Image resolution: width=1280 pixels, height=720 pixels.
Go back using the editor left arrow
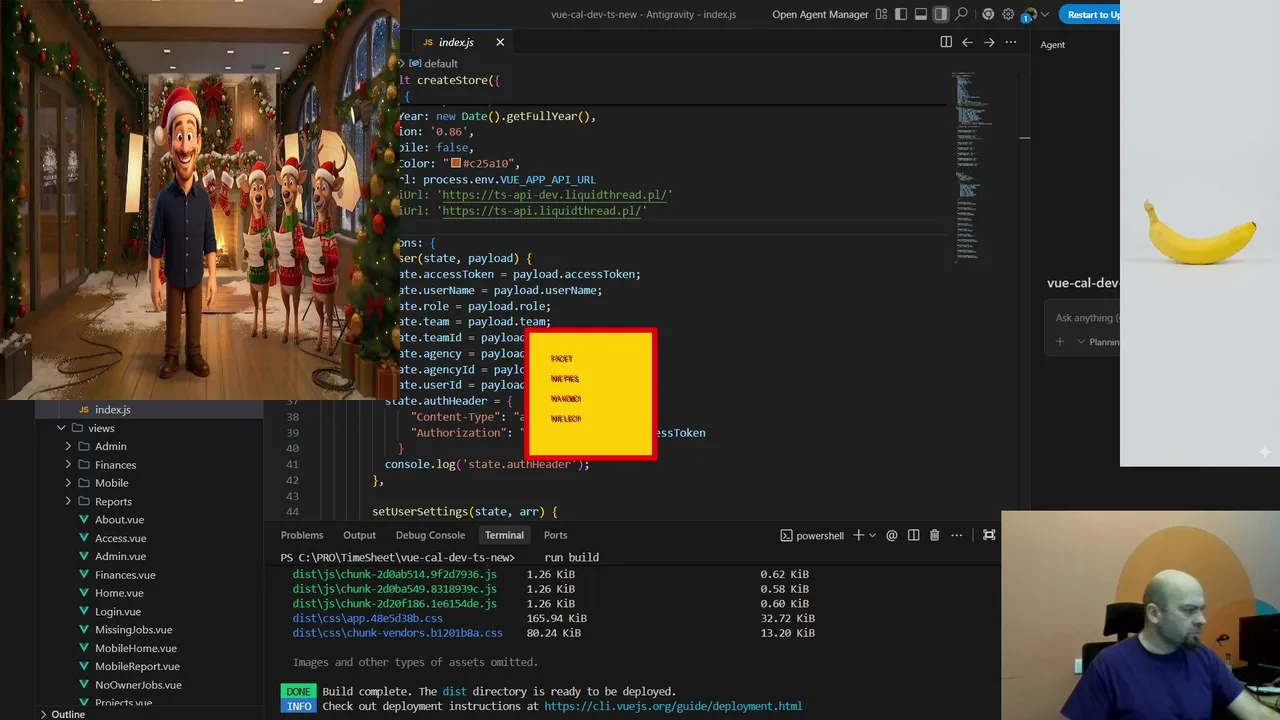[967, 42]
